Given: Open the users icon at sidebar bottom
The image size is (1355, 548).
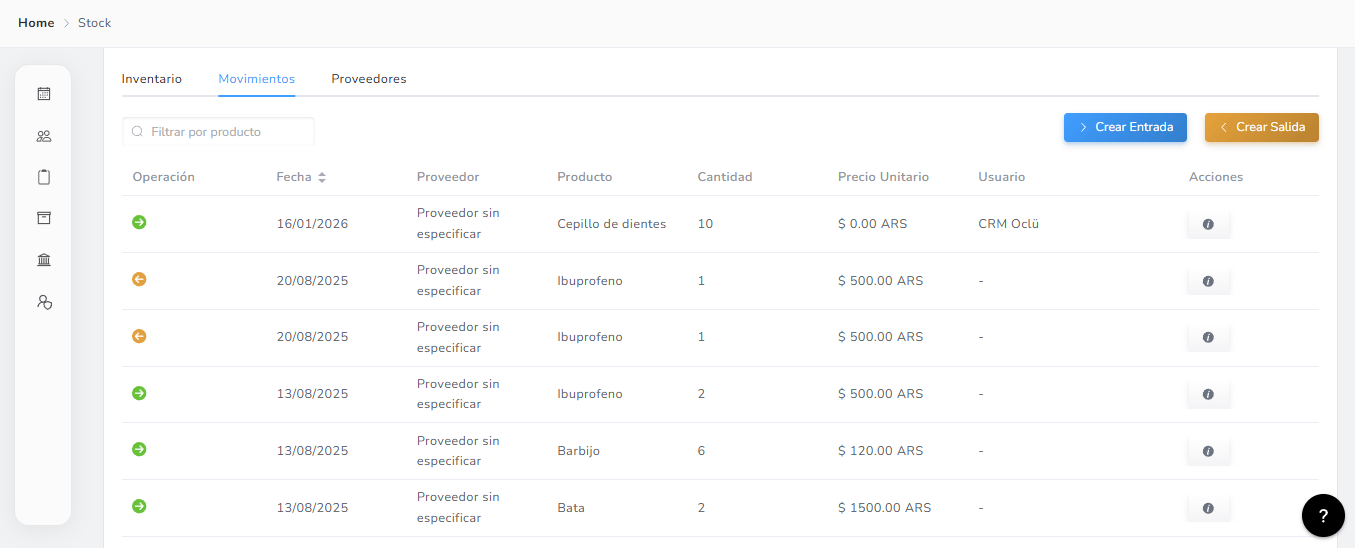Looking at the screenshot, I should pos(44,301).
